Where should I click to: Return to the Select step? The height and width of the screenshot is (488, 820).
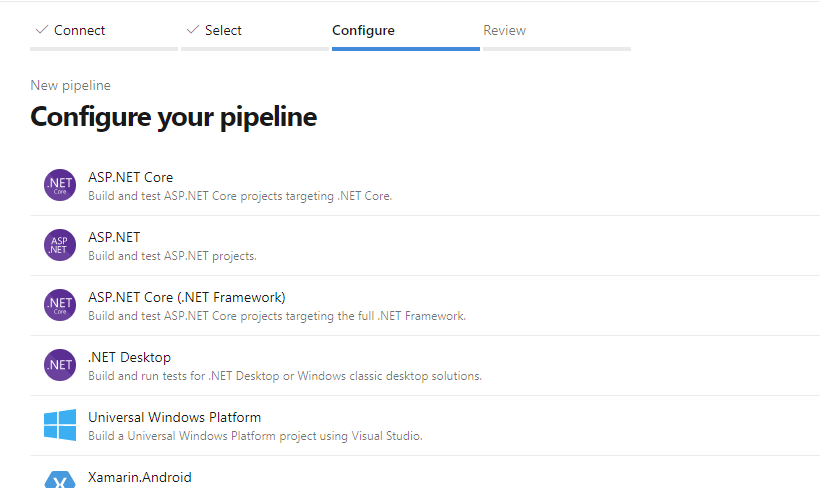223,30
